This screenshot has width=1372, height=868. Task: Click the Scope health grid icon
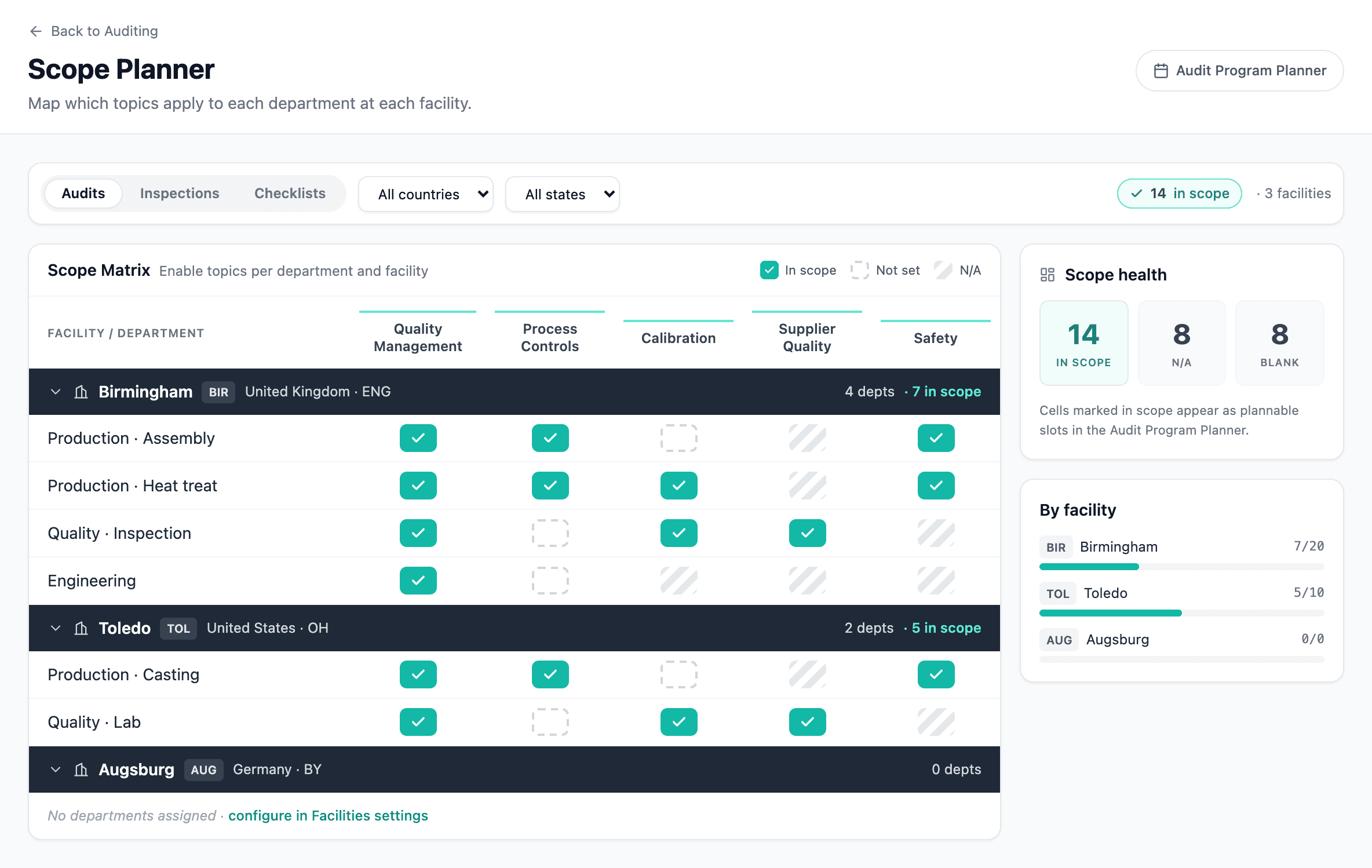point(1048,275)
